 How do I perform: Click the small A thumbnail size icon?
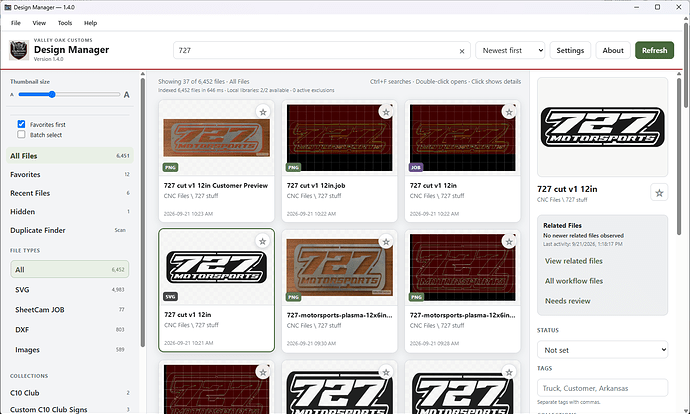pos(12,95)
